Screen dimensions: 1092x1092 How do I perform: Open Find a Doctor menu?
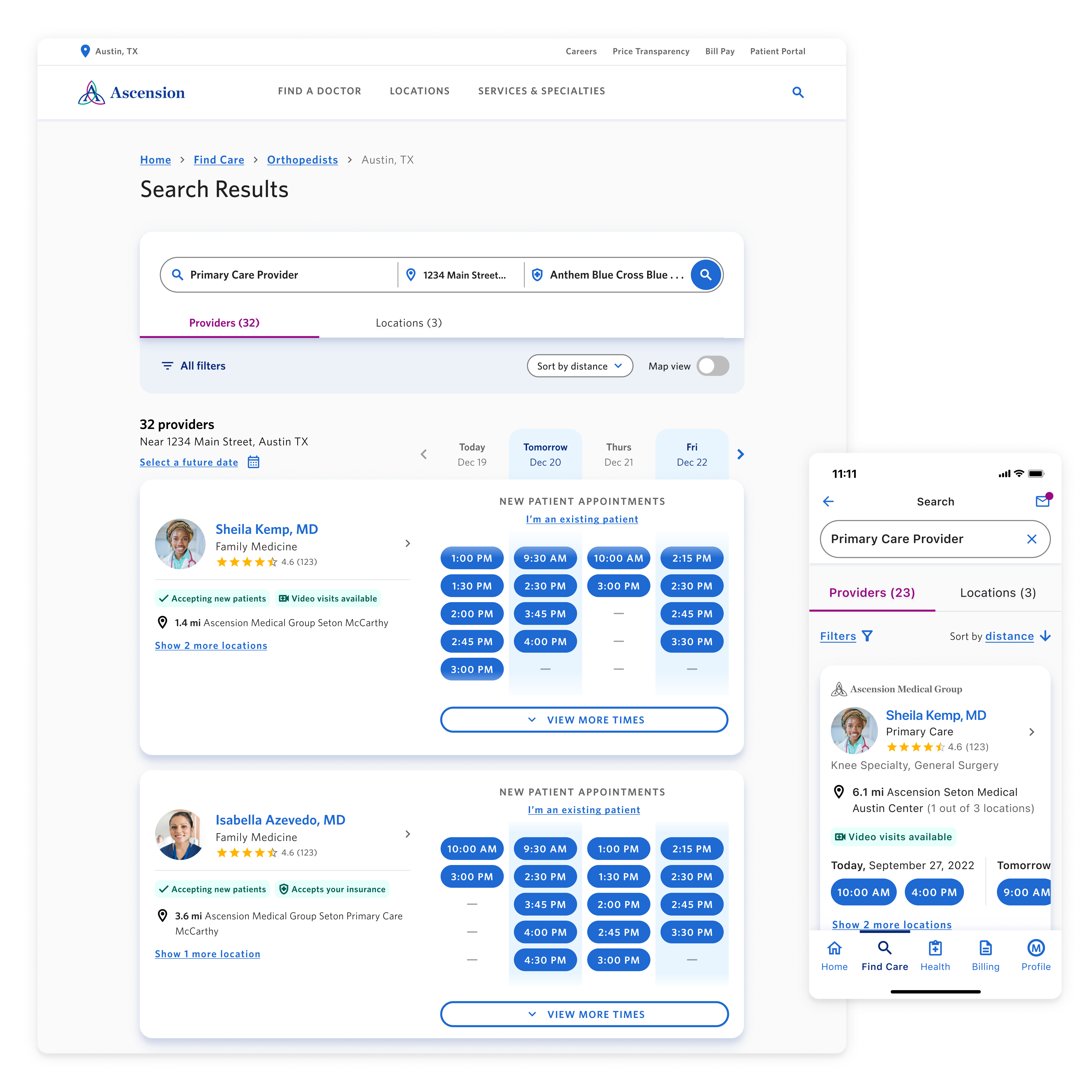pyautogui.click(x=319, y=91)
